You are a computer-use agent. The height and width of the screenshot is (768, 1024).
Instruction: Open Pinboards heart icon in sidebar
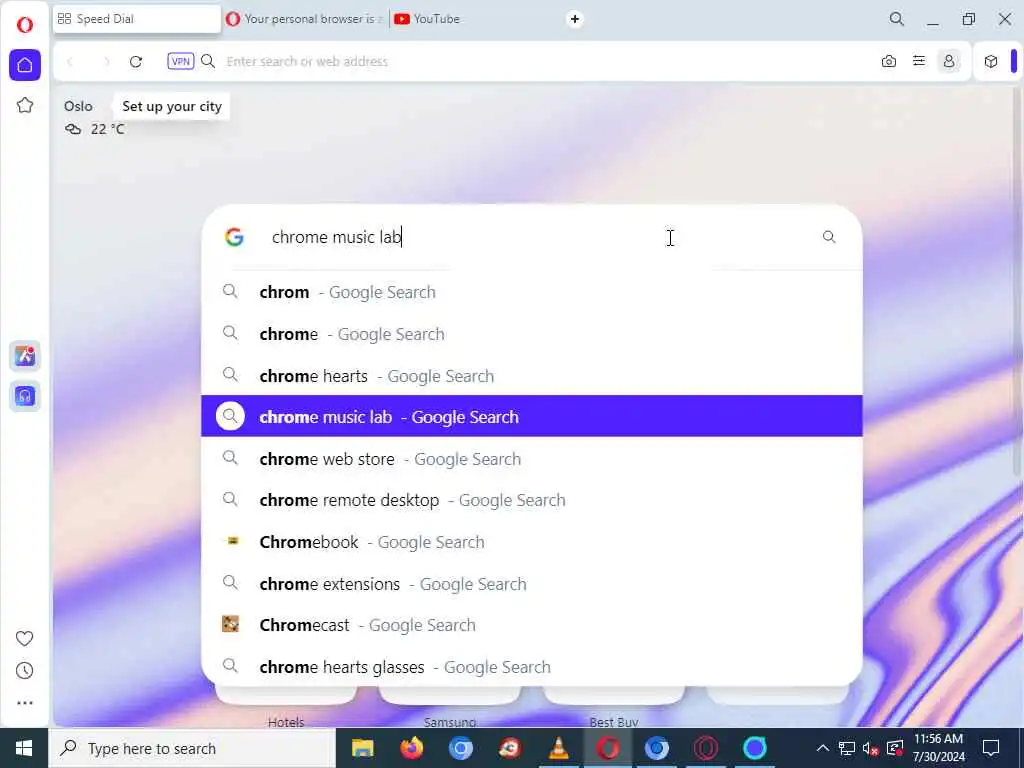25,638
